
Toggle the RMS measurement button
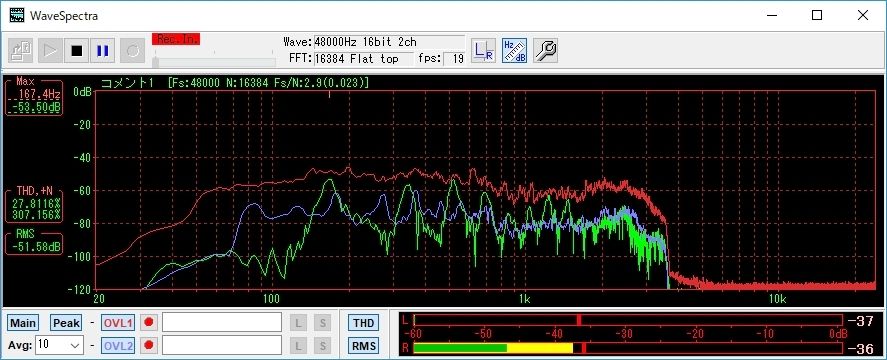364,345
